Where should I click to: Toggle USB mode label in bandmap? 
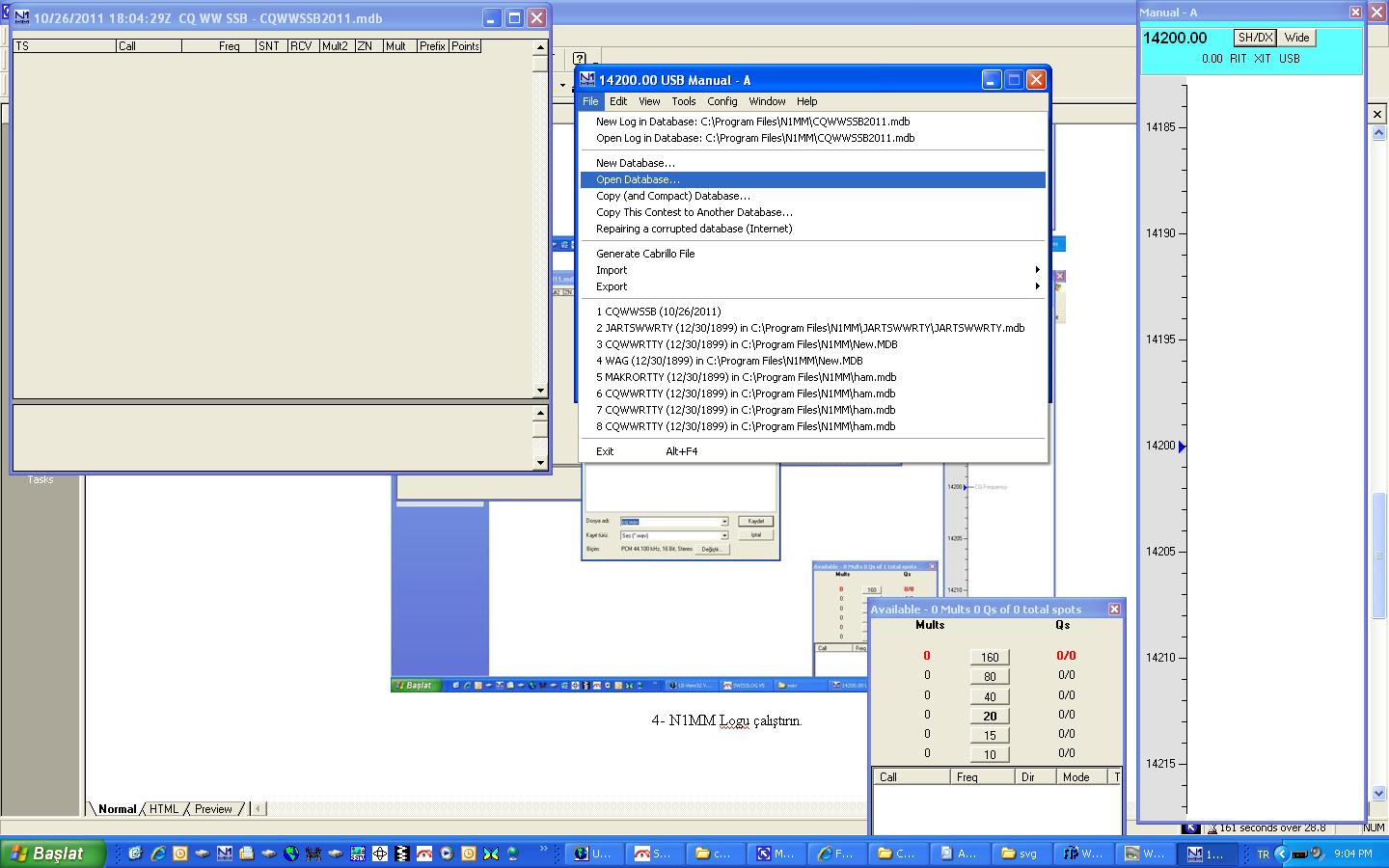pos(1290,59)
